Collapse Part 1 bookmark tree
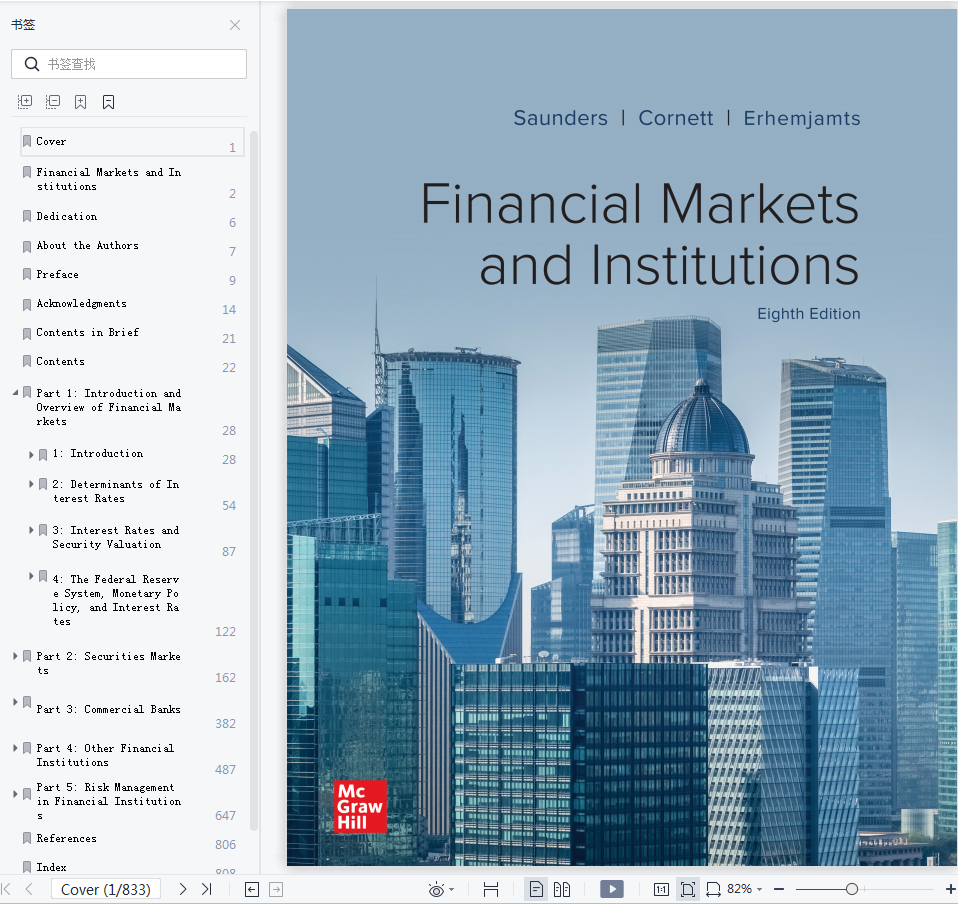 pos(15,393)
